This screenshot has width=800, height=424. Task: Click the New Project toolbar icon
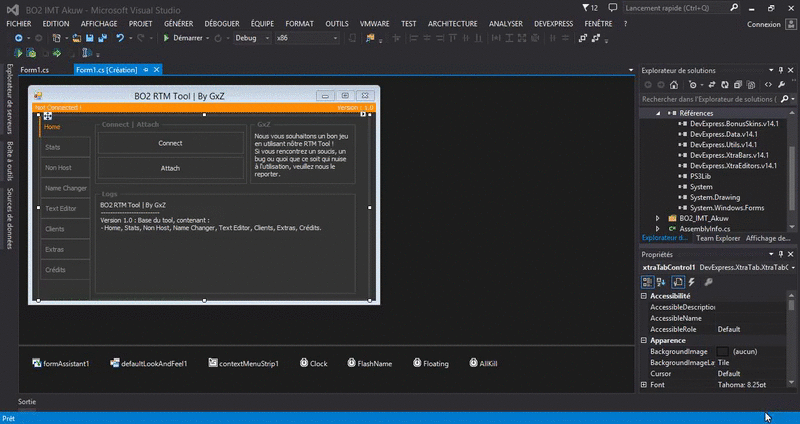[57, 38]
